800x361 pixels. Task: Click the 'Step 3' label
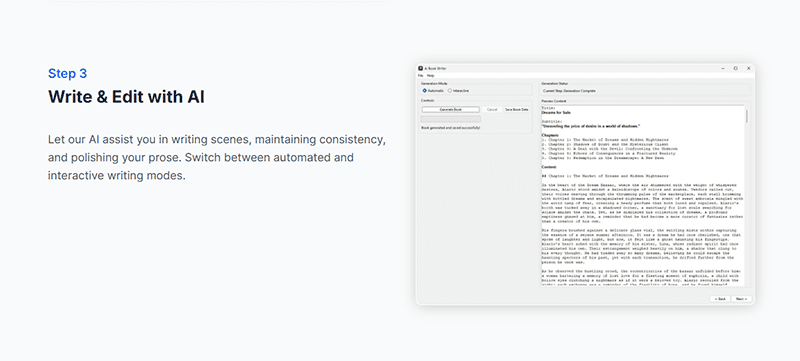(x=67, y=73)
